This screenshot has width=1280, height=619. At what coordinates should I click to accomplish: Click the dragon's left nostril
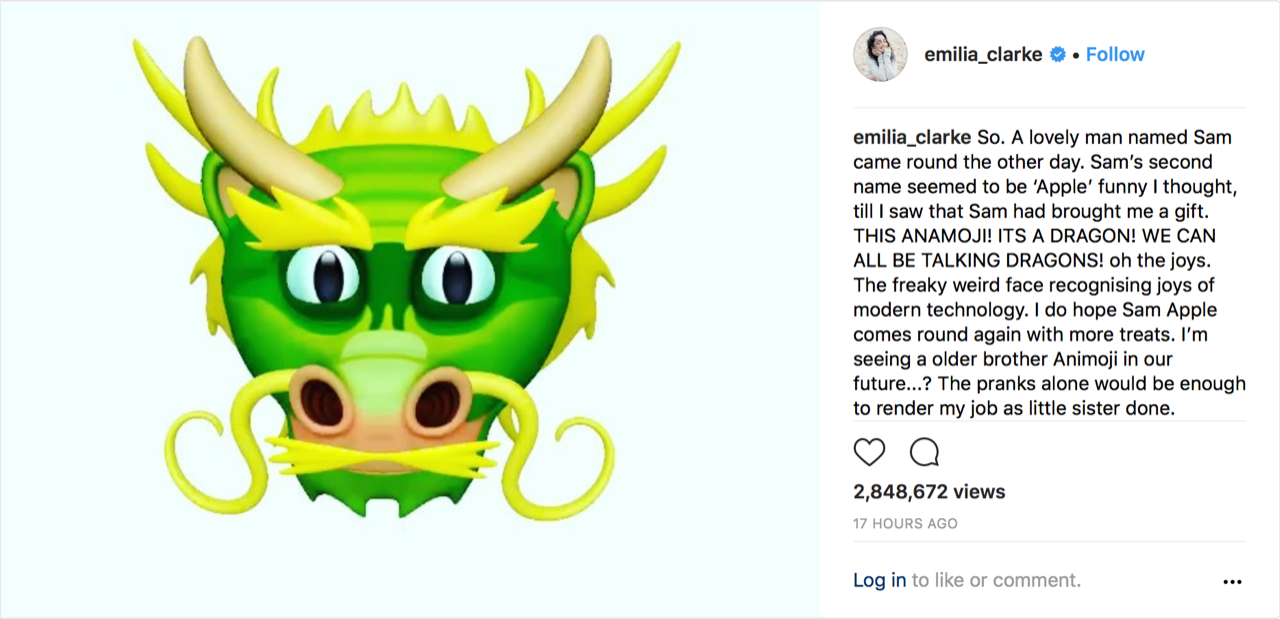coord(322,403)
